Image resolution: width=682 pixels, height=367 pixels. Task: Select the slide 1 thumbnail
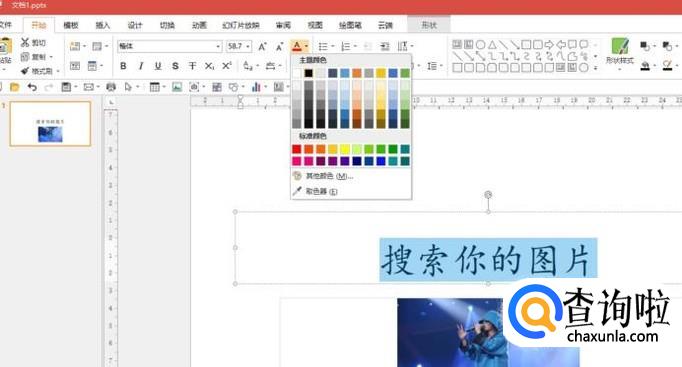click(x=50, y=123)
